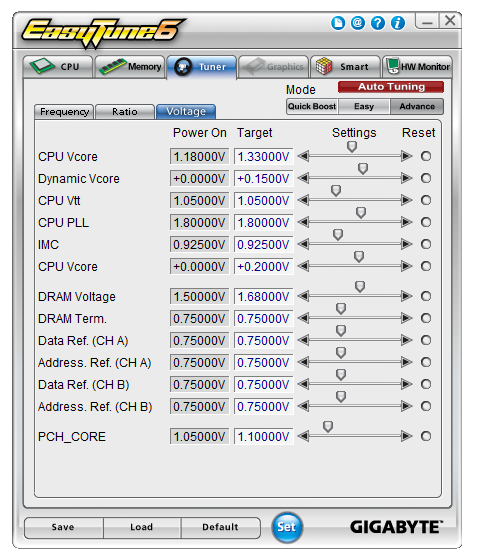Click the CPU PLL slider handle
Viewport: 481px width, 560px height.
point(361,213)
